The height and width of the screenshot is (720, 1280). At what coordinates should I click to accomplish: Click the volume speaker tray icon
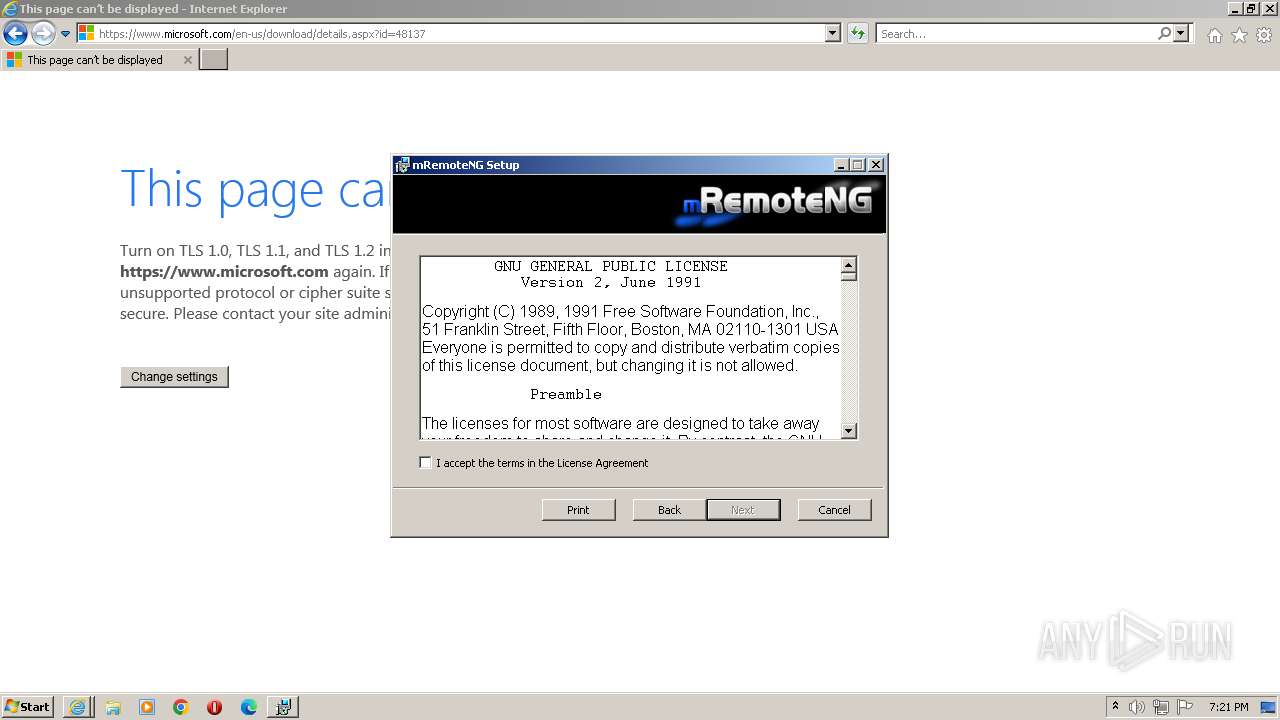(1137, 707)
